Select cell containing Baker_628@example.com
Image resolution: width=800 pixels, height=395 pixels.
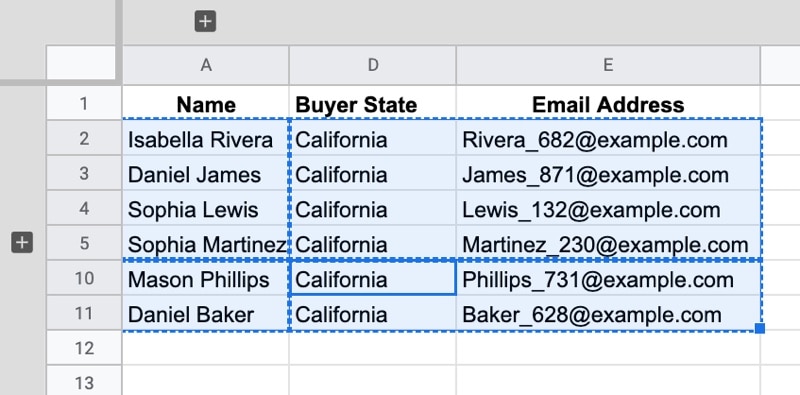click(x=608, y=314)
